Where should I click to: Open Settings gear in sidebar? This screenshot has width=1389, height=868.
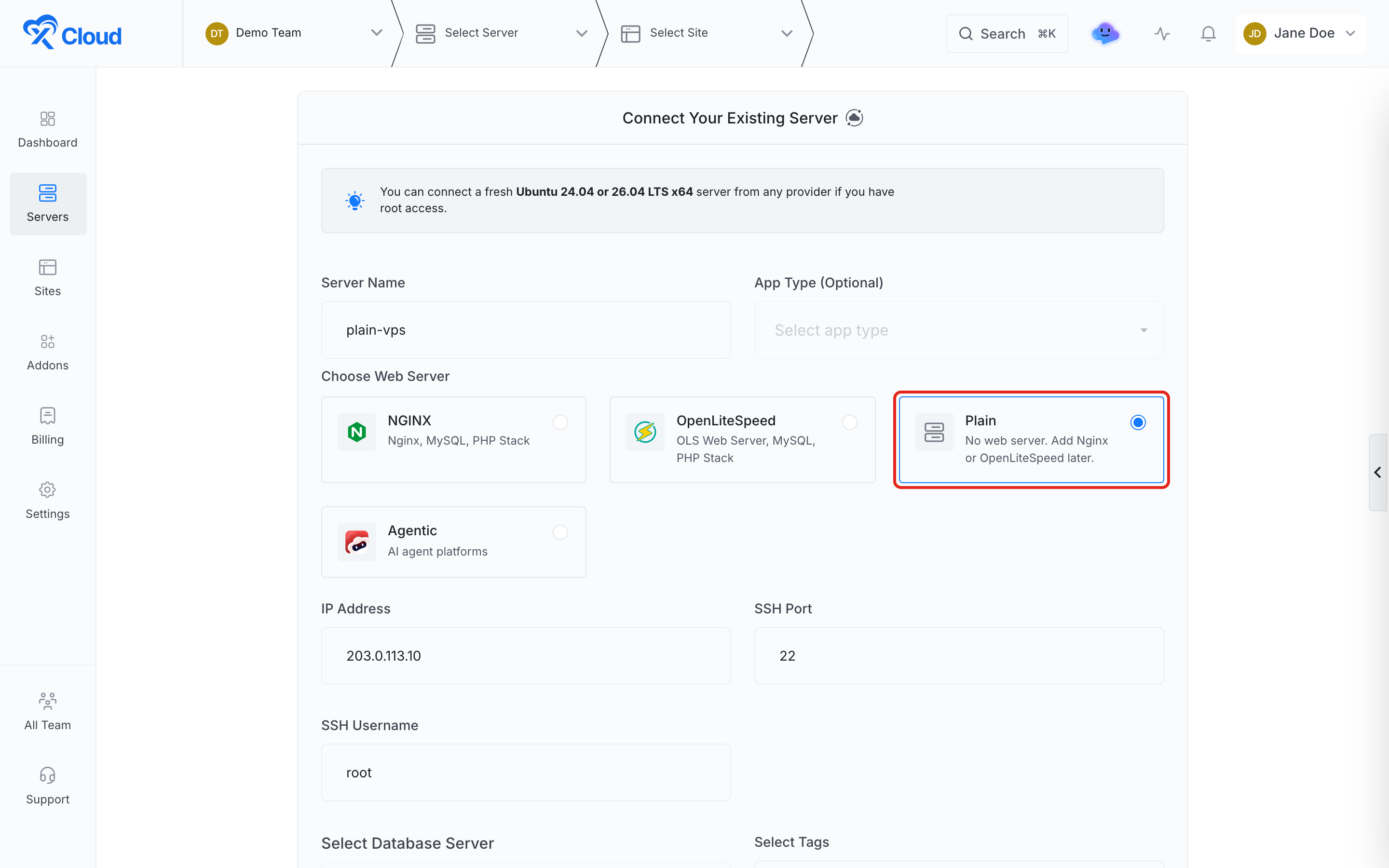click(x=48, y=501)
